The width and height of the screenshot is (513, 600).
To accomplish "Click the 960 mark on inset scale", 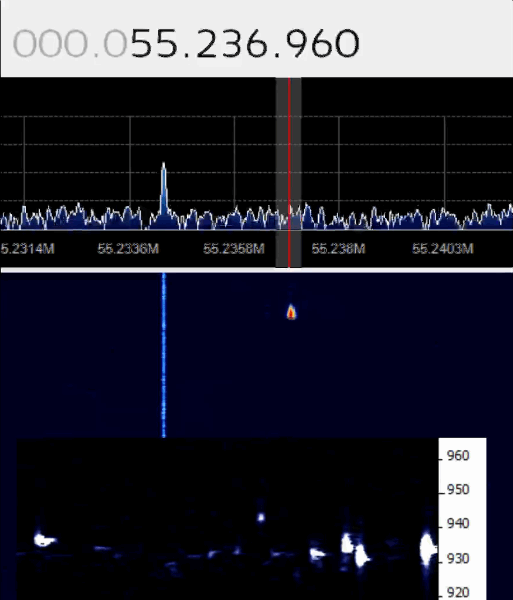I will (458, 456).
